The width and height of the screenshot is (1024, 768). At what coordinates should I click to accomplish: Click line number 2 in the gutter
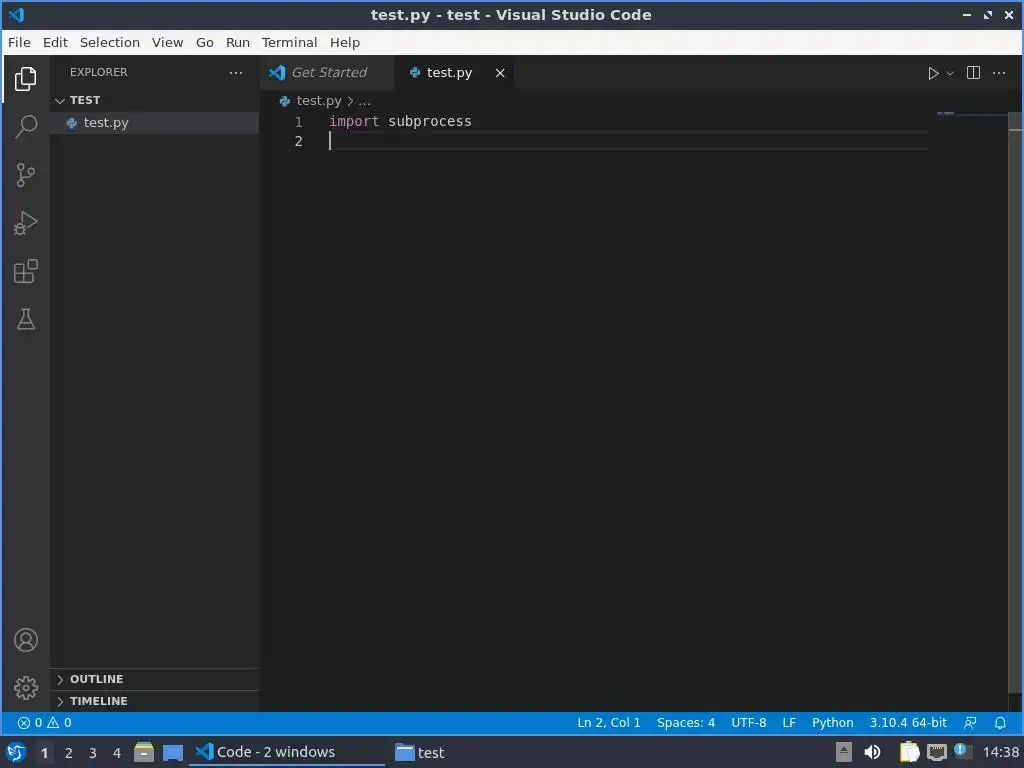298,141
